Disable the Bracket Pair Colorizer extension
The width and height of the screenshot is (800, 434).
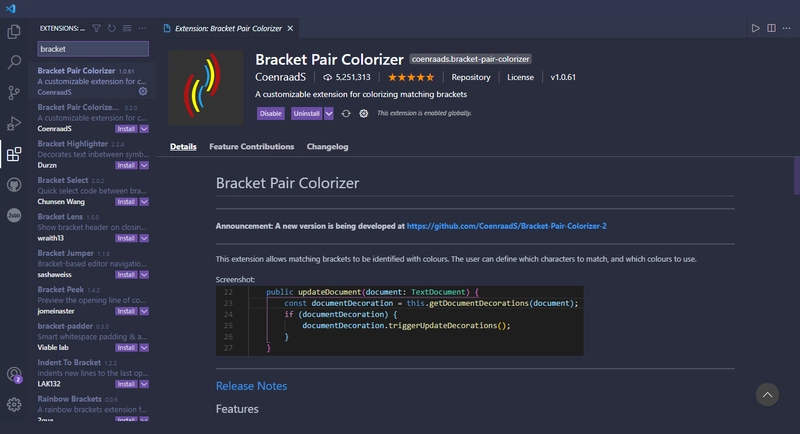coord(270,113)
